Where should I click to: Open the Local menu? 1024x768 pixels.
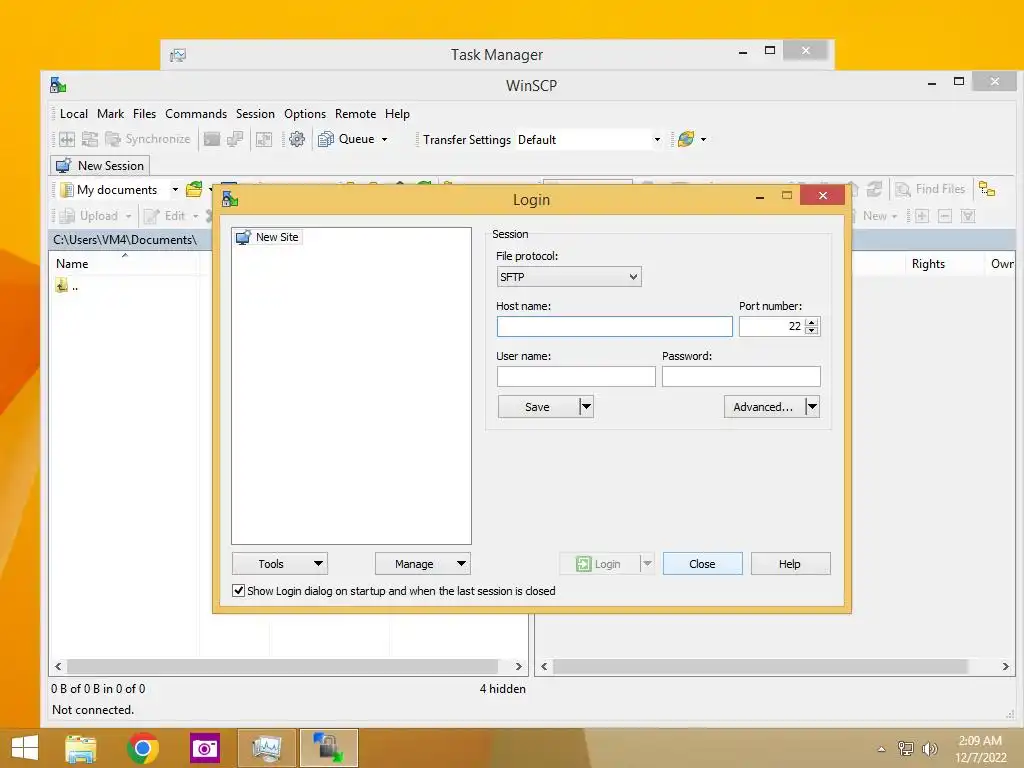point(74,114)
